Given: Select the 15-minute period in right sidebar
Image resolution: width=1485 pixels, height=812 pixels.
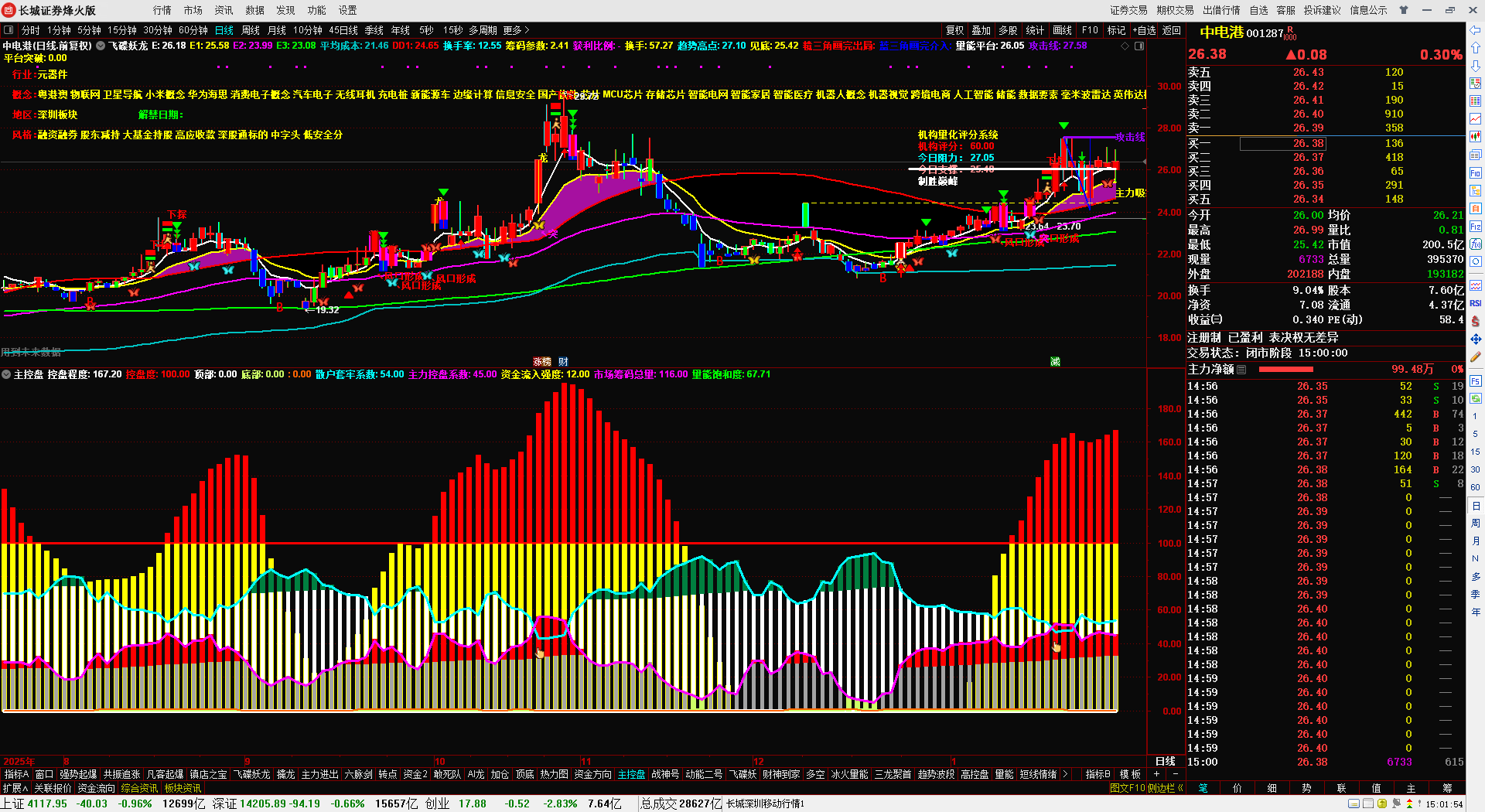Looking at the screenshot, I should (x=1476, y=452).
